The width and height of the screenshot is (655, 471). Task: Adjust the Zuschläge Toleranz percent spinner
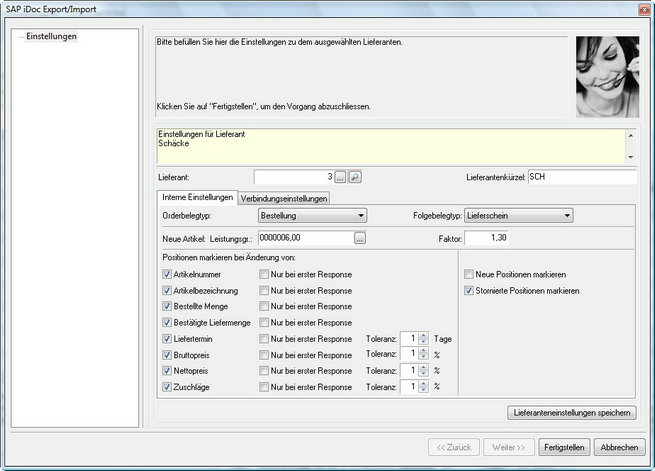pyautogui.click(x=423, y=386)
